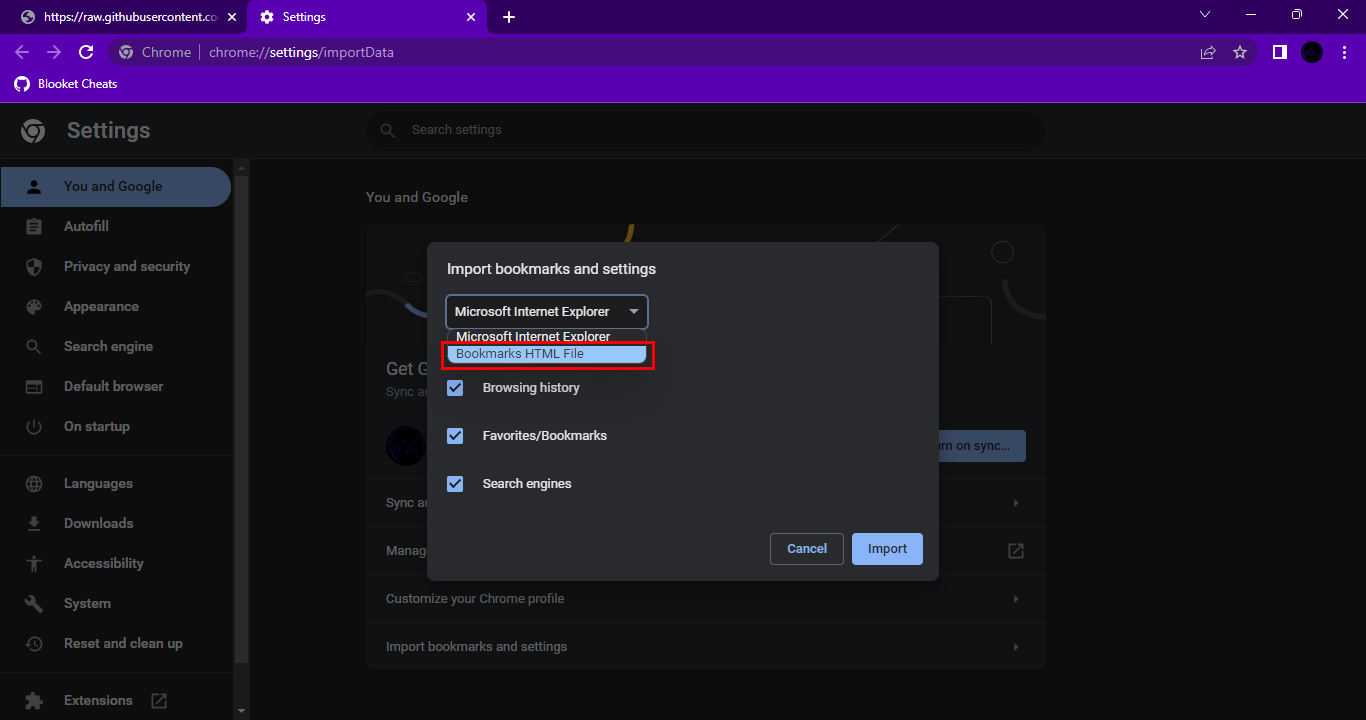Open a new tab with plus icon
The width and height of the screenshot is (1366, 720).
click(509, 17)
